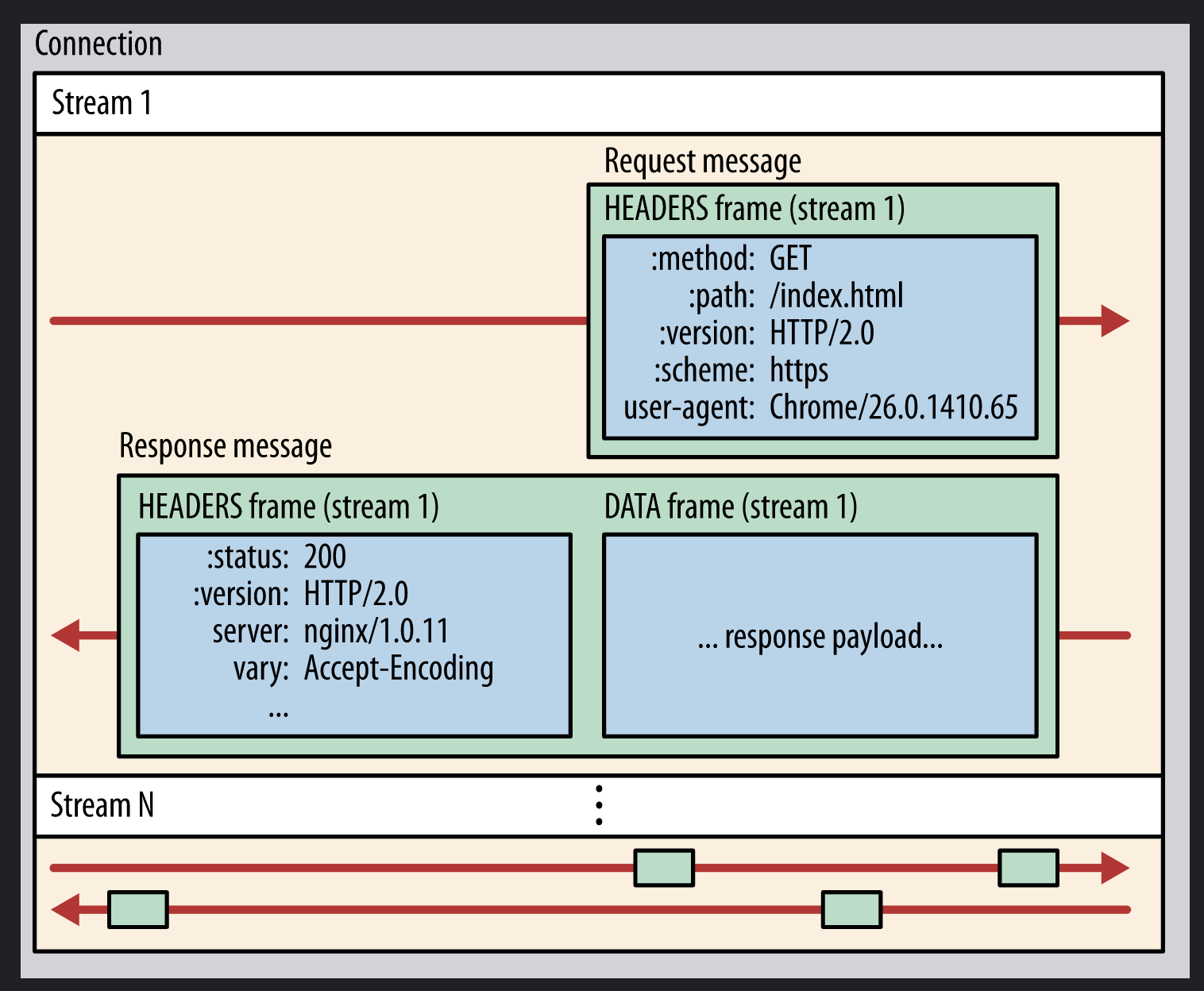The width and height of the screenshot is (1204, 991).
Task: Click the "Connection" title text
Action: point(98,44)
